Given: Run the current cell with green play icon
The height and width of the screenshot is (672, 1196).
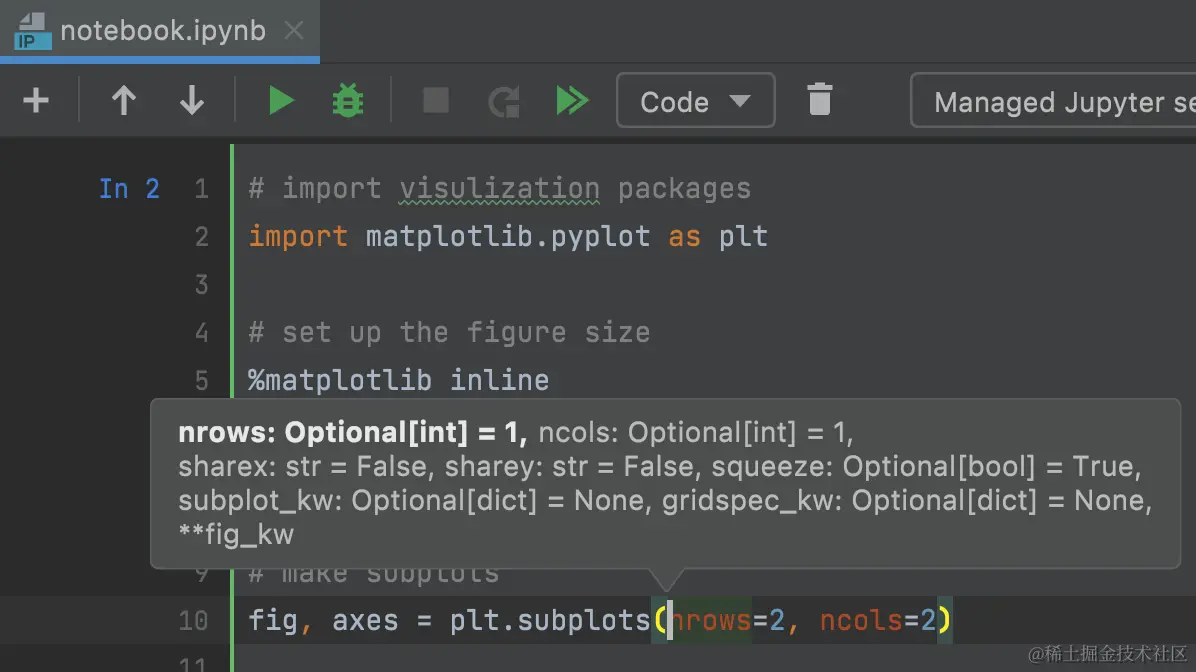Looking at the screenshot, I should tap(281, 101).
